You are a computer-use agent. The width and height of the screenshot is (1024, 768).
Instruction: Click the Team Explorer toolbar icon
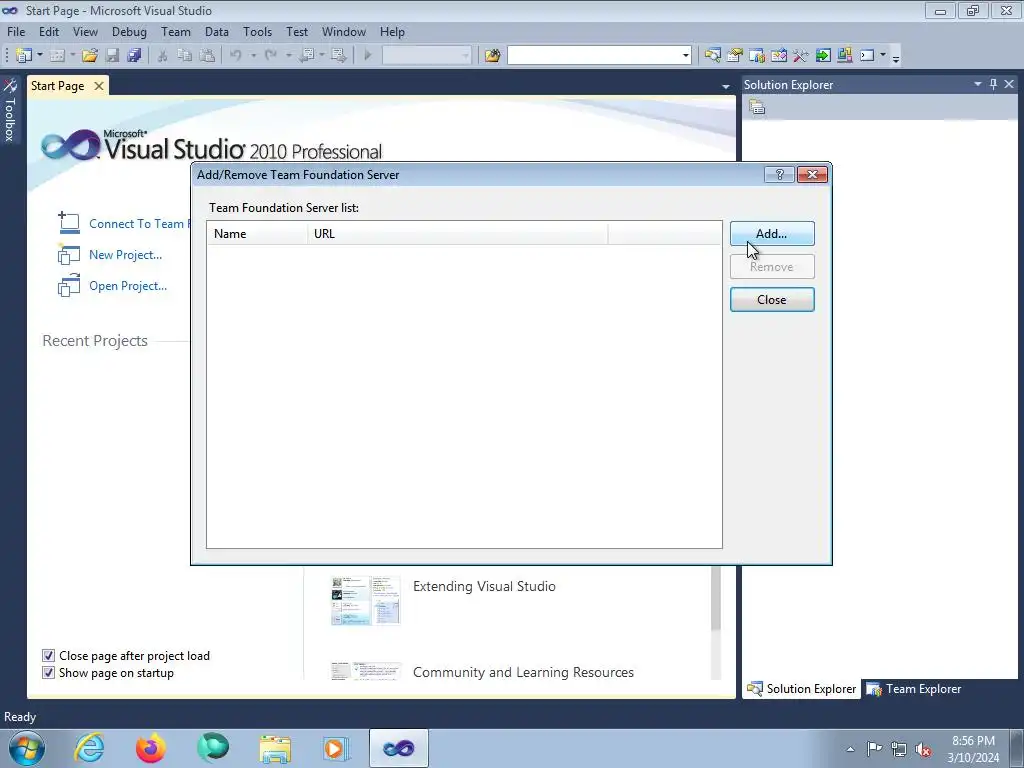coord(757,56)
